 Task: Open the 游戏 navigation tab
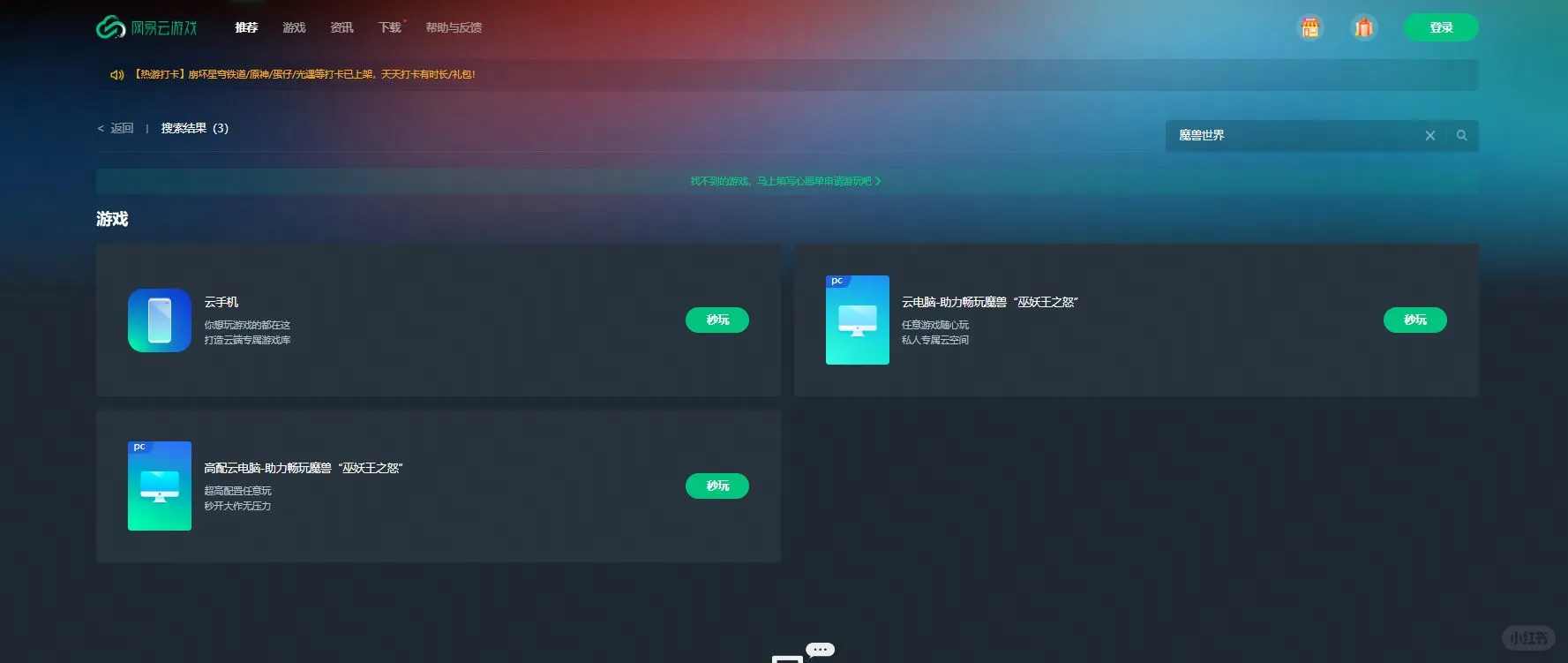[294, 27]
